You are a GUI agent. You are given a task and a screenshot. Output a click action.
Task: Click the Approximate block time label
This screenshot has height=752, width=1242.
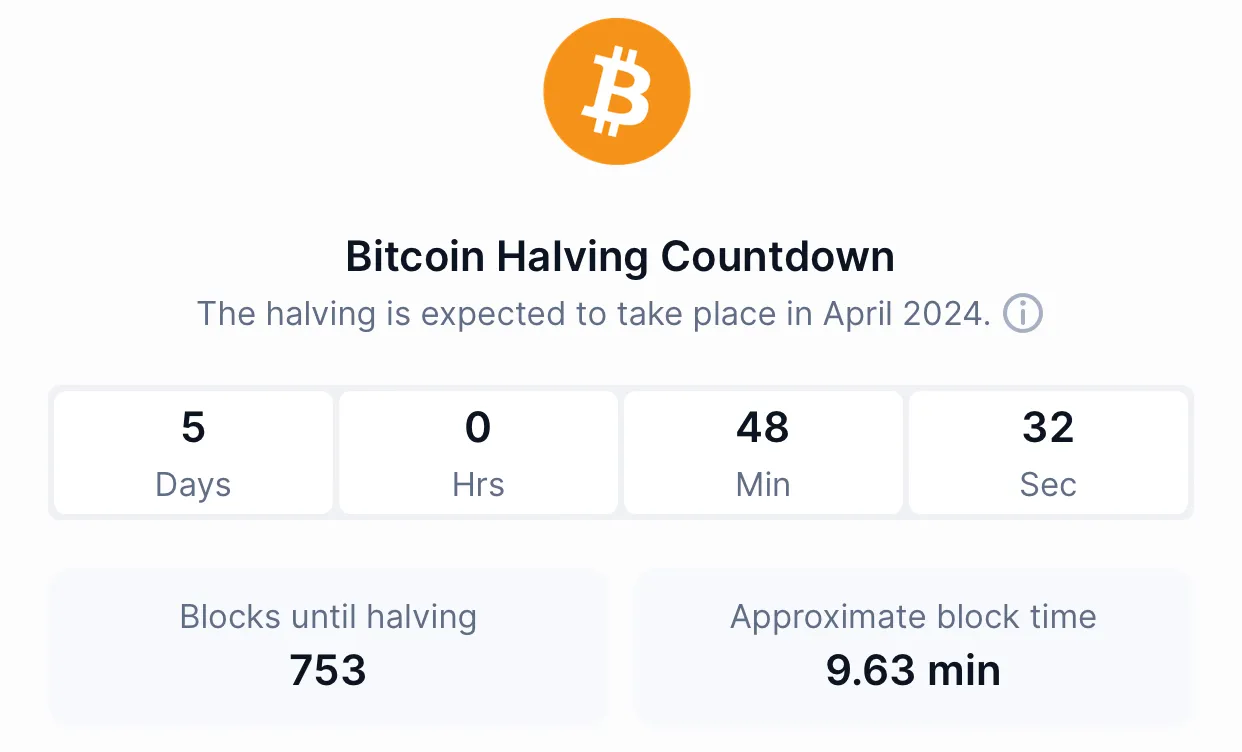pyautogui.click(x=913, y=617)
